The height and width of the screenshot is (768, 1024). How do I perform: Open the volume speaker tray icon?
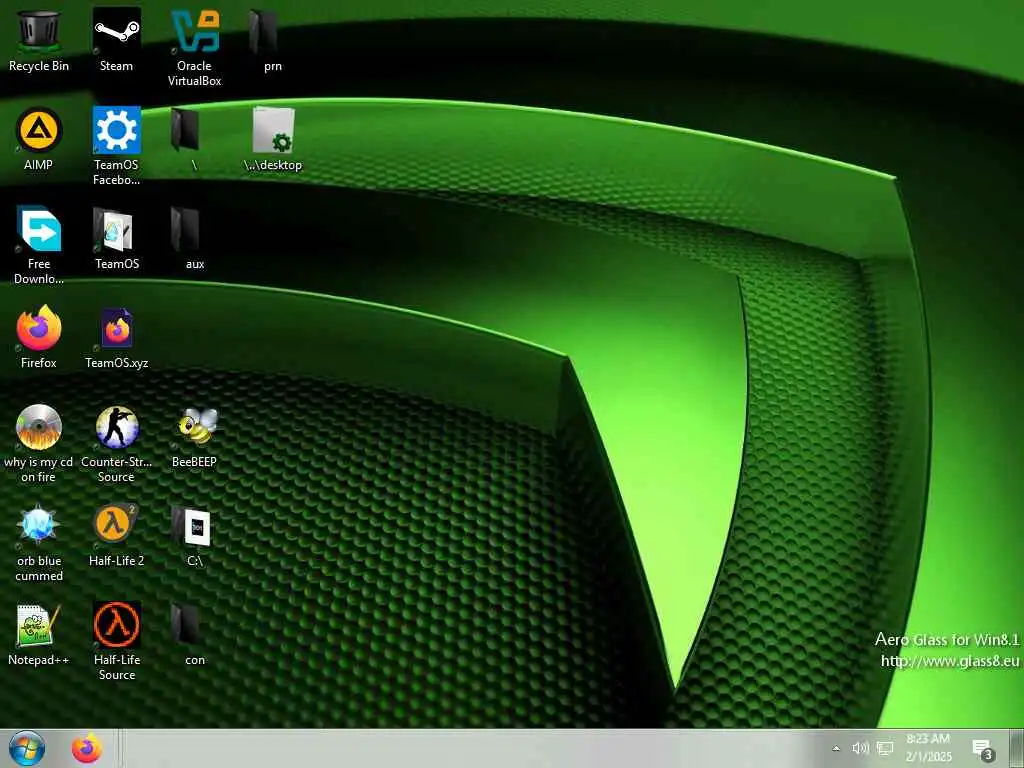[860, 748]
